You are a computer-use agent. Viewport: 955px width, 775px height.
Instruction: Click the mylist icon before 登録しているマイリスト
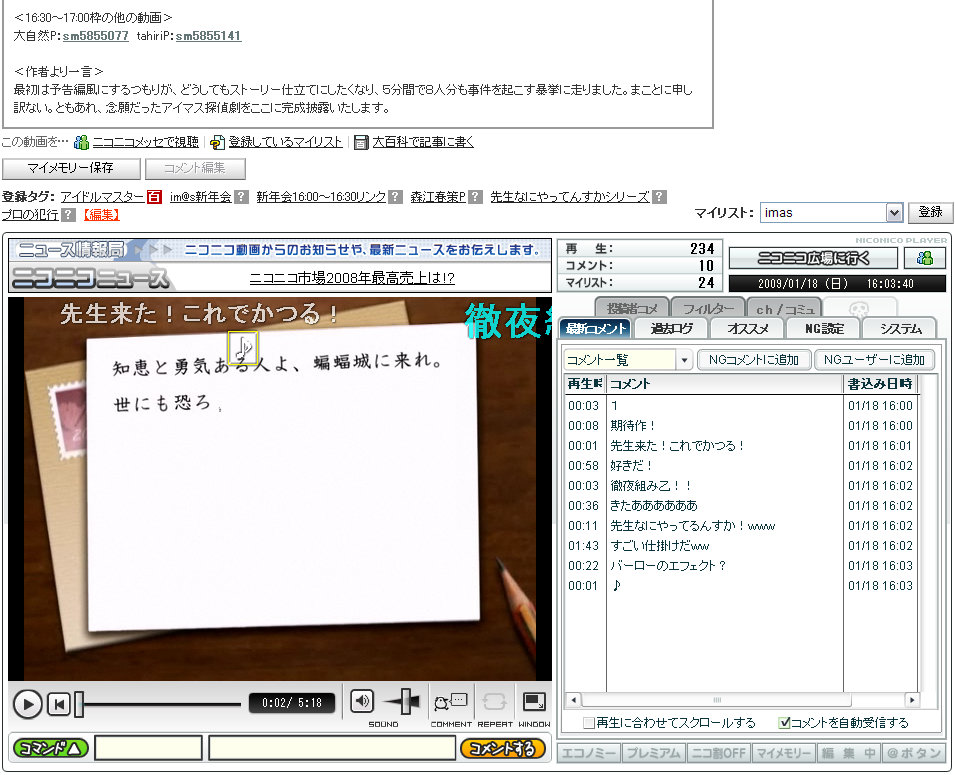pos(217,143)
